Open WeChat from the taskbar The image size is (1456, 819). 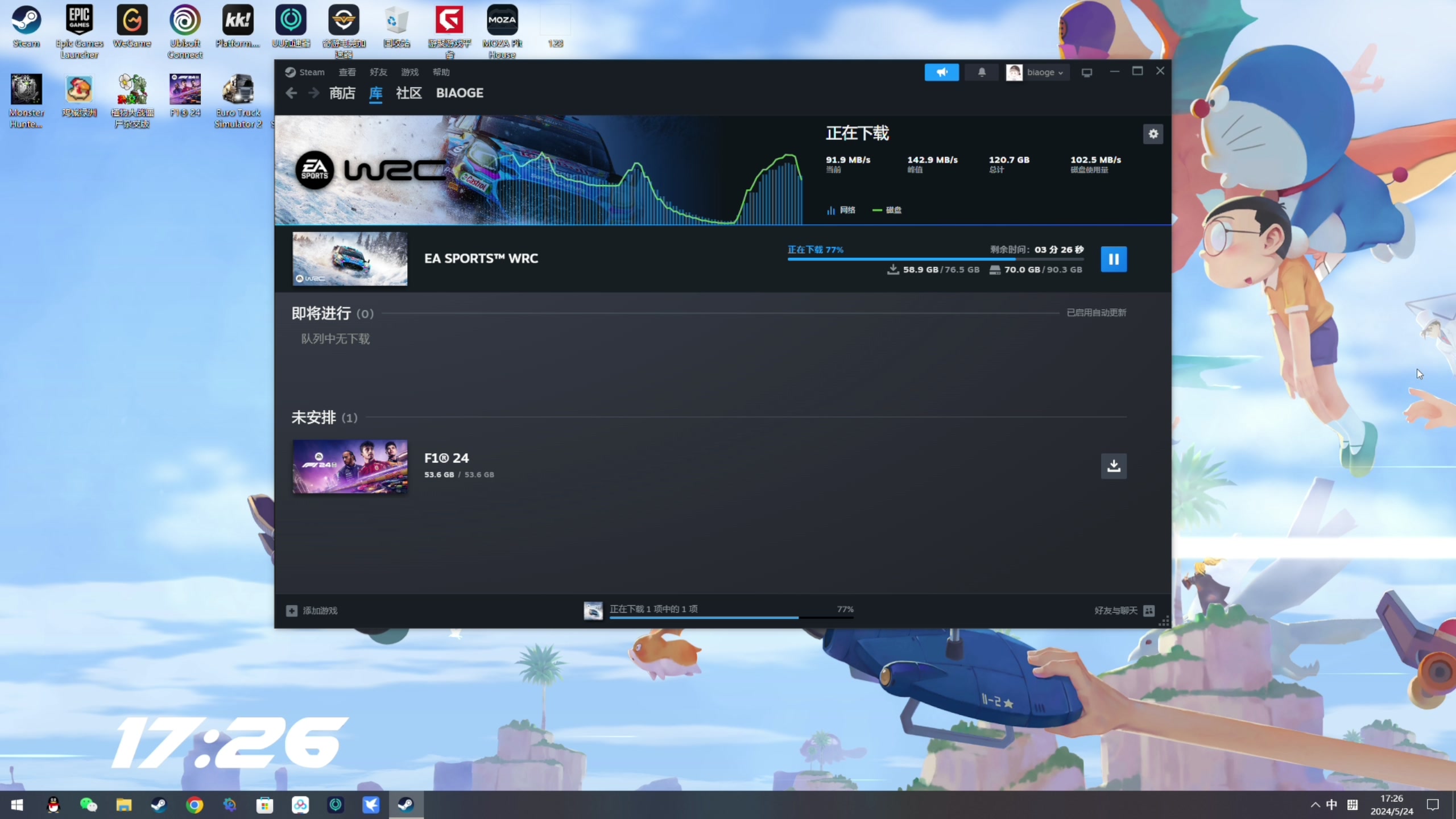tap(89, 805)
